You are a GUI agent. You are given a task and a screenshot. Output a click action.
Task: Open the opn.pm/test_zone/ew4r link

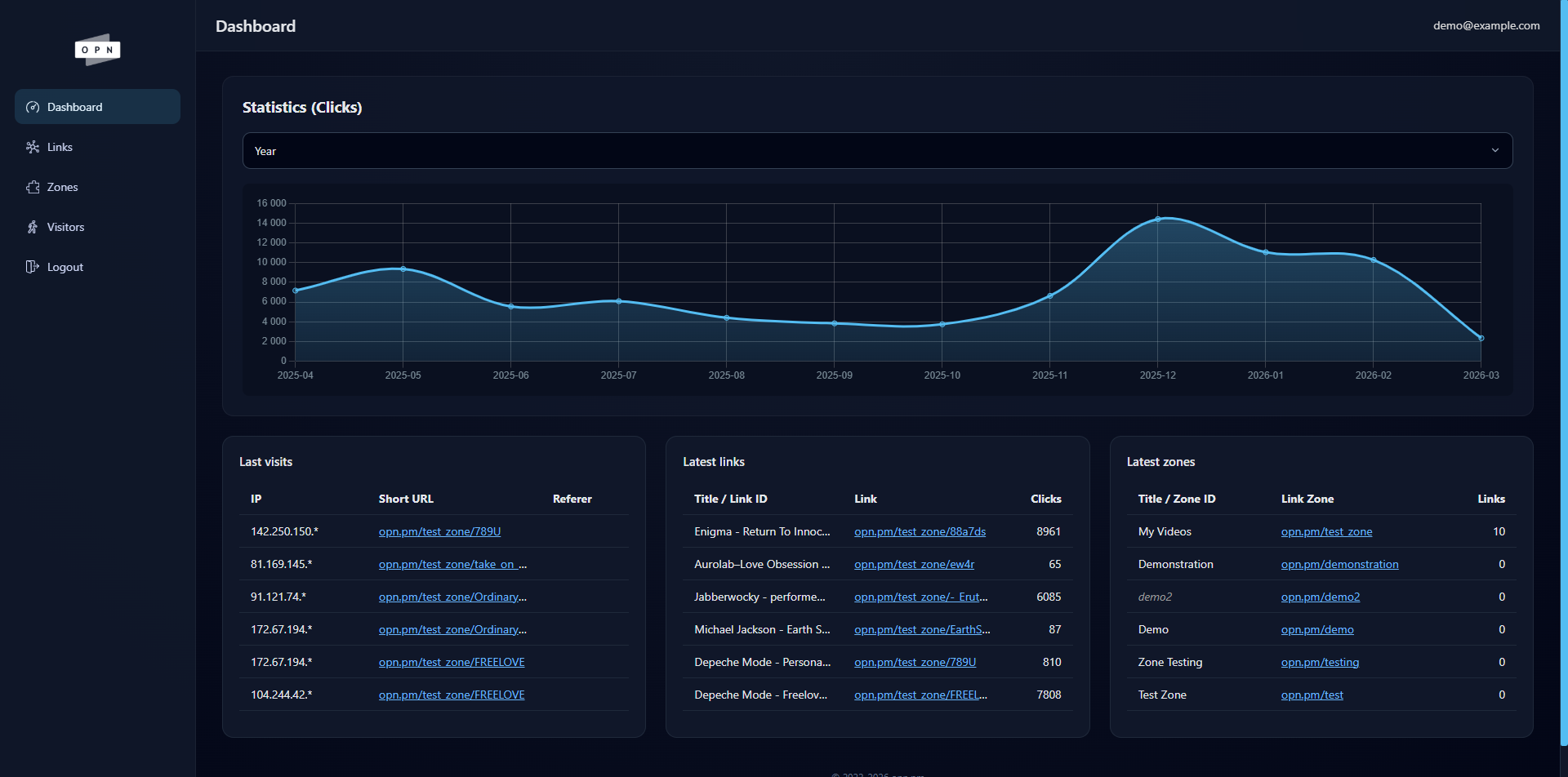point(914,564)
